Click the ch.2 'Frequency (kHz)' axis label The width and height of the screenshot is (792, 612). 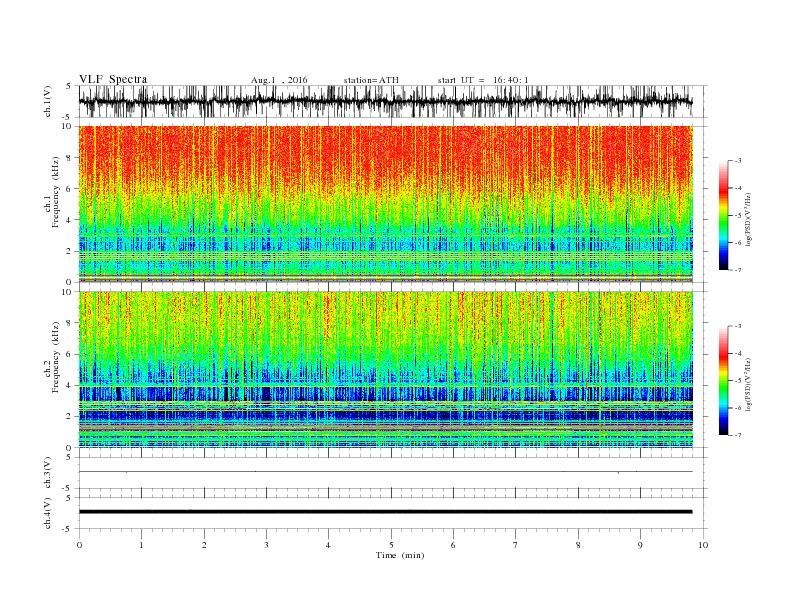[56, 357]
